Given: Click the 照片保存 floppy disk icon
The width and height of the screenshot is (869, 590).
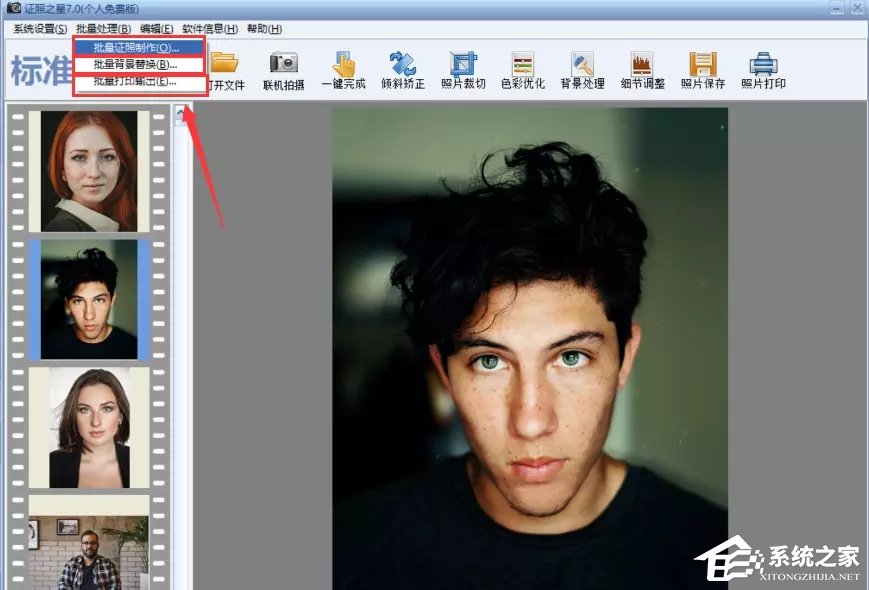Looking at the screenshot, I should pos(703,64).
